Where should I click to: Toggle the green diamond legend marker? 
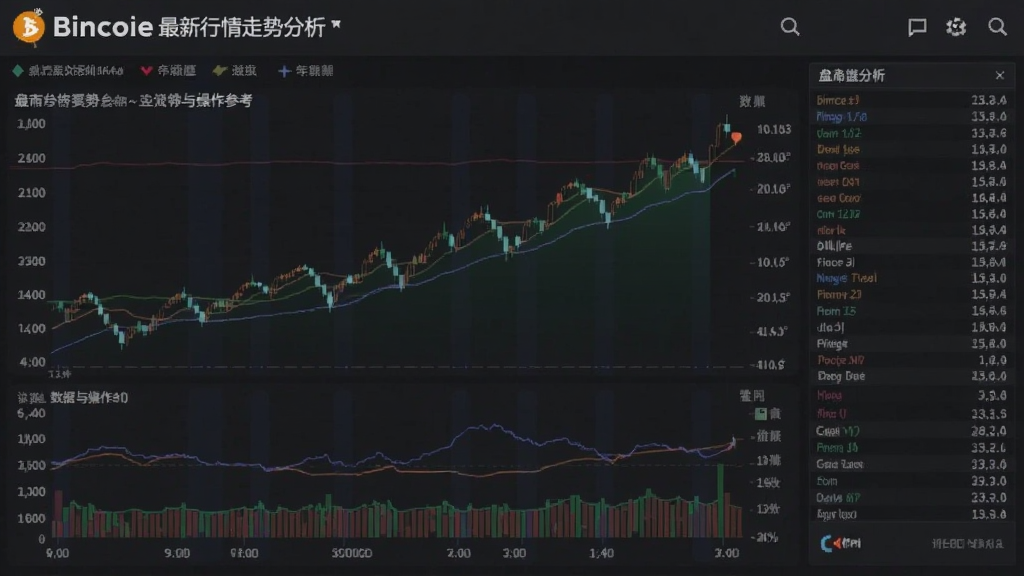[18, 71]
